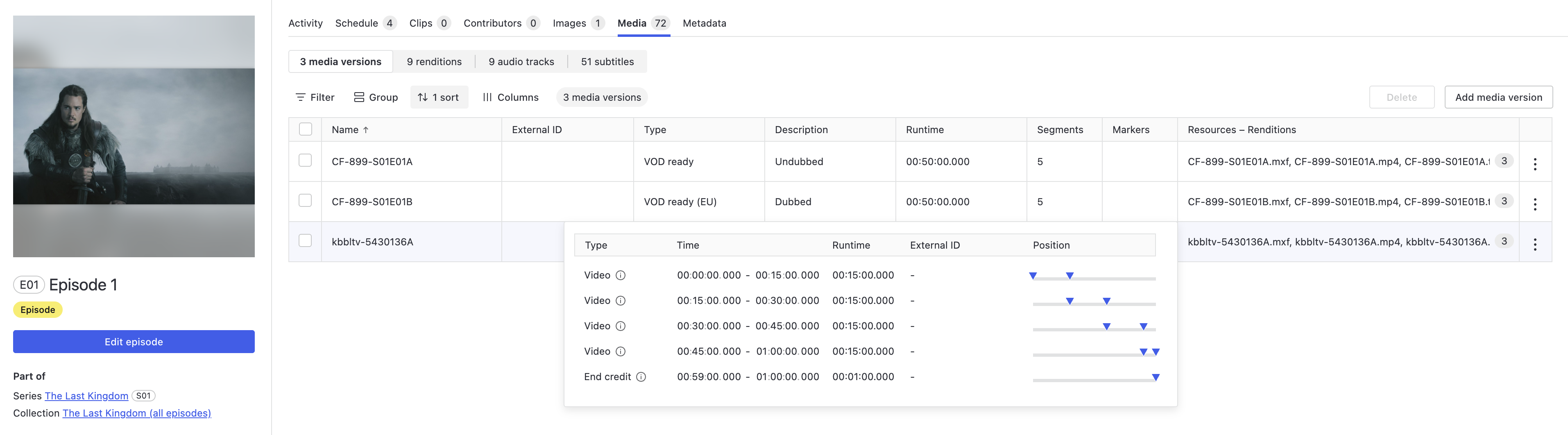Switch to Clips tab
Image resolution: width=1568 pixels, height=435 pixels.
pos(430,23)
